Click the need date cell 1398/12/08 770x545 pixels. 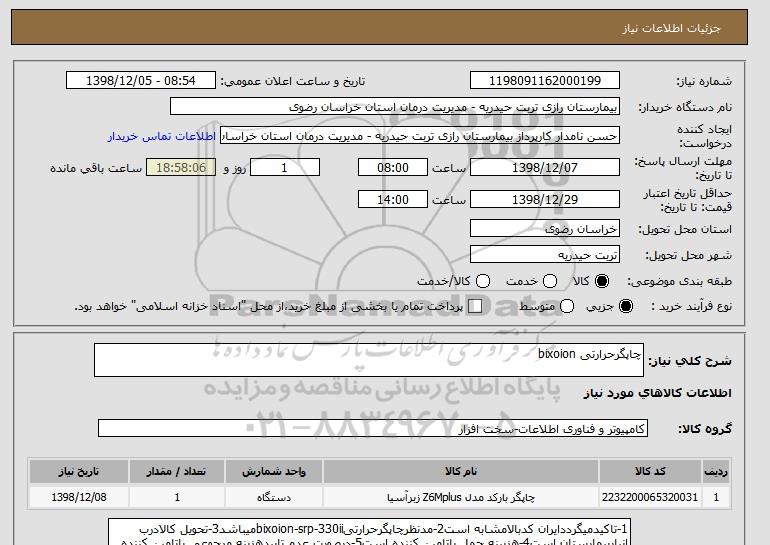[79, 497]
